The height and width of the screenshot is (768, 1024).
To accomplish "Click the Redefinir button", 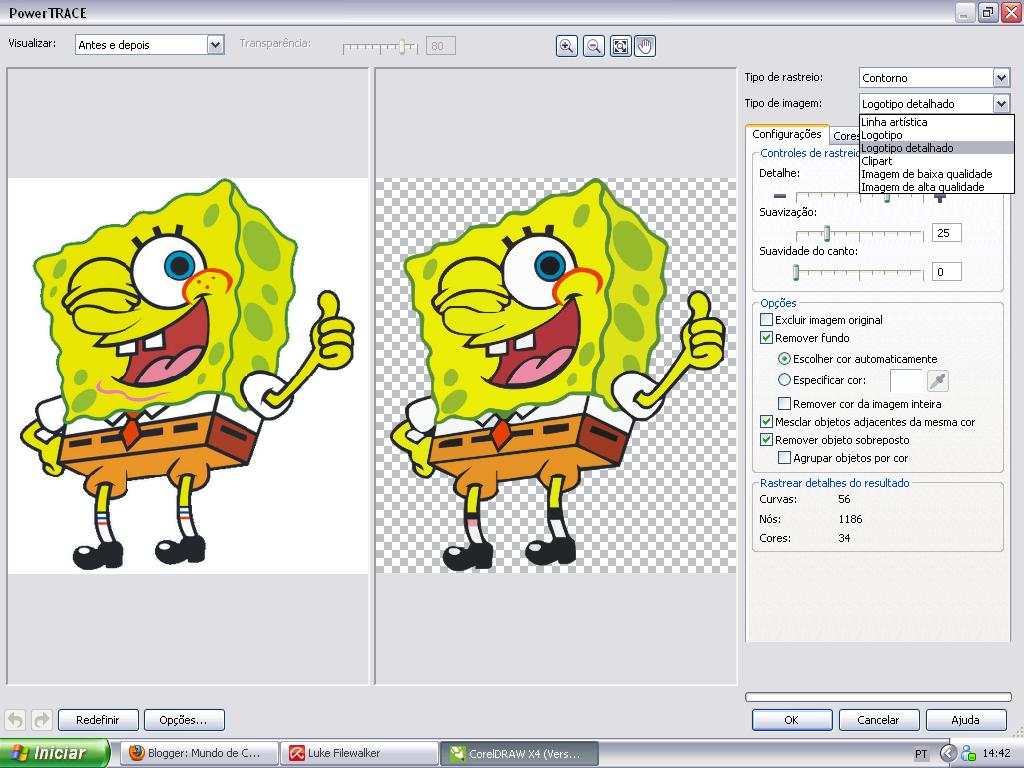I will pos(98,720).
